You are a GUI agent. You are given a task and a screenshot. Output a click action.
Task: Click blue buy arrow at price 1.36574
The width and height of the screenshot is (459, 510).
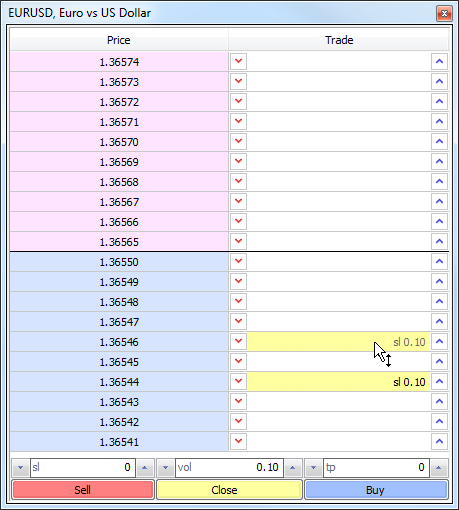439,61
